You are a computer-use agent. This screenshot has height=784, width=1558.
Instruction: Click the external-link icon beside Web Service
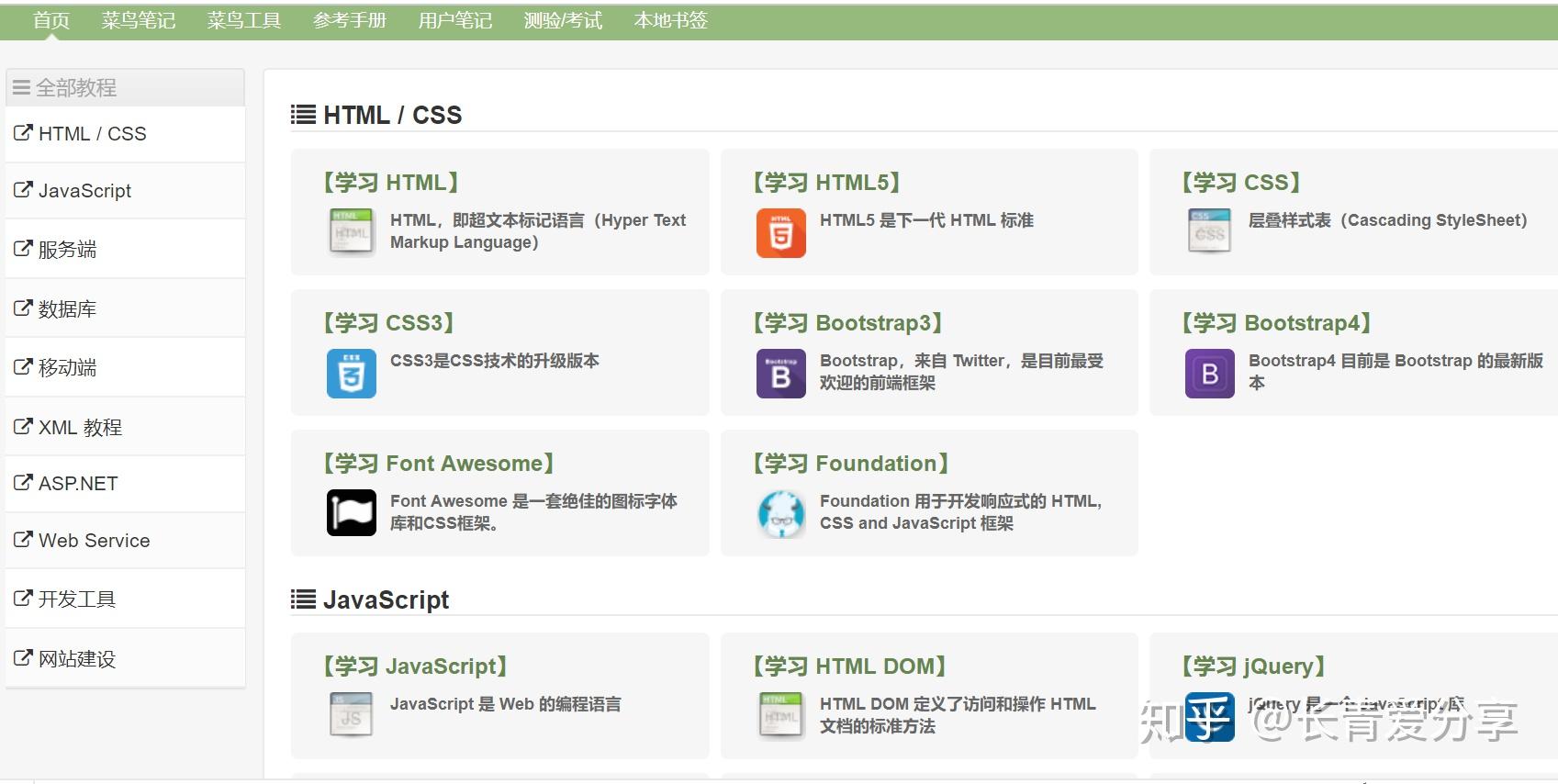[x=23, y=539]
